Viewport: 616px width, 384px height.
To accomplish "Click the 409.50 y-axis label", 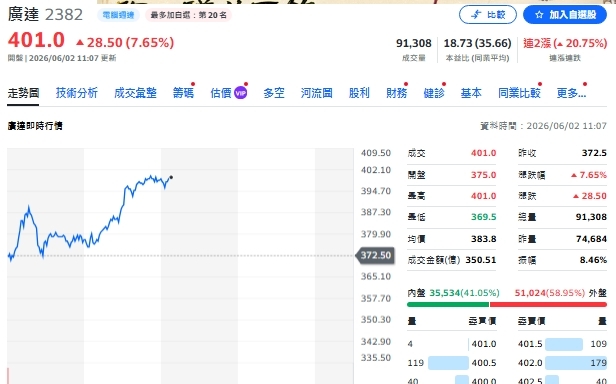I will (x=376, y=153).
